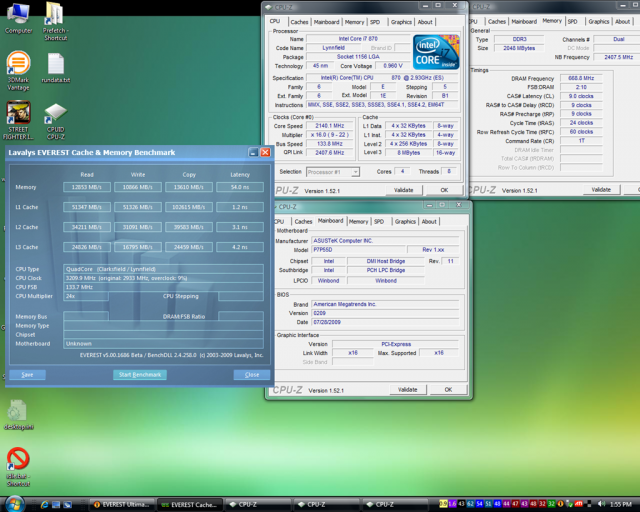Click OK in CPU-Z mainboard window
Viewport: 640px width, 512px height.
tap(448, 390)
